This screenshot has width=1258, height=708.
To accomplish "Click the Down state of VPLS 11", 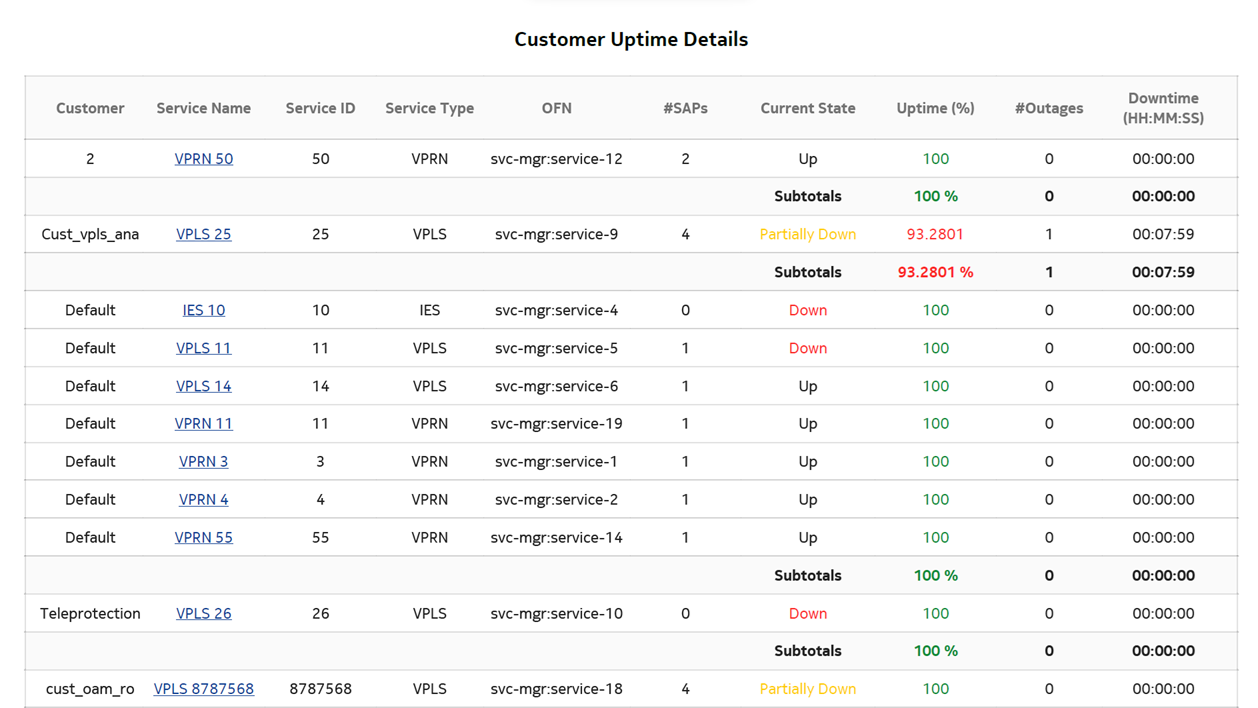I will tap(807, 348).
